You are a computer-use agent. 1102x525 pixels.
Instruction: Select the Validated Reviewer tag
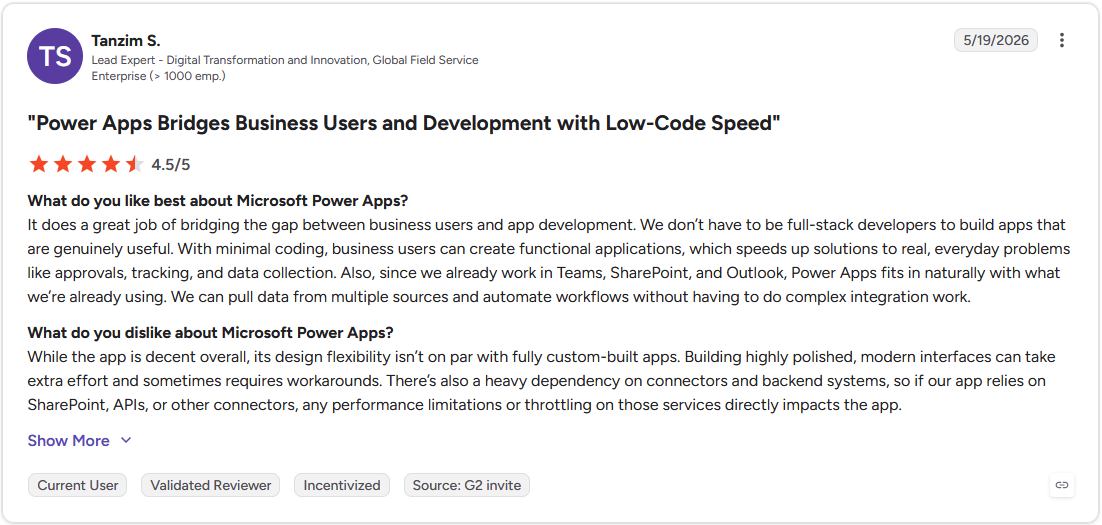211,485
